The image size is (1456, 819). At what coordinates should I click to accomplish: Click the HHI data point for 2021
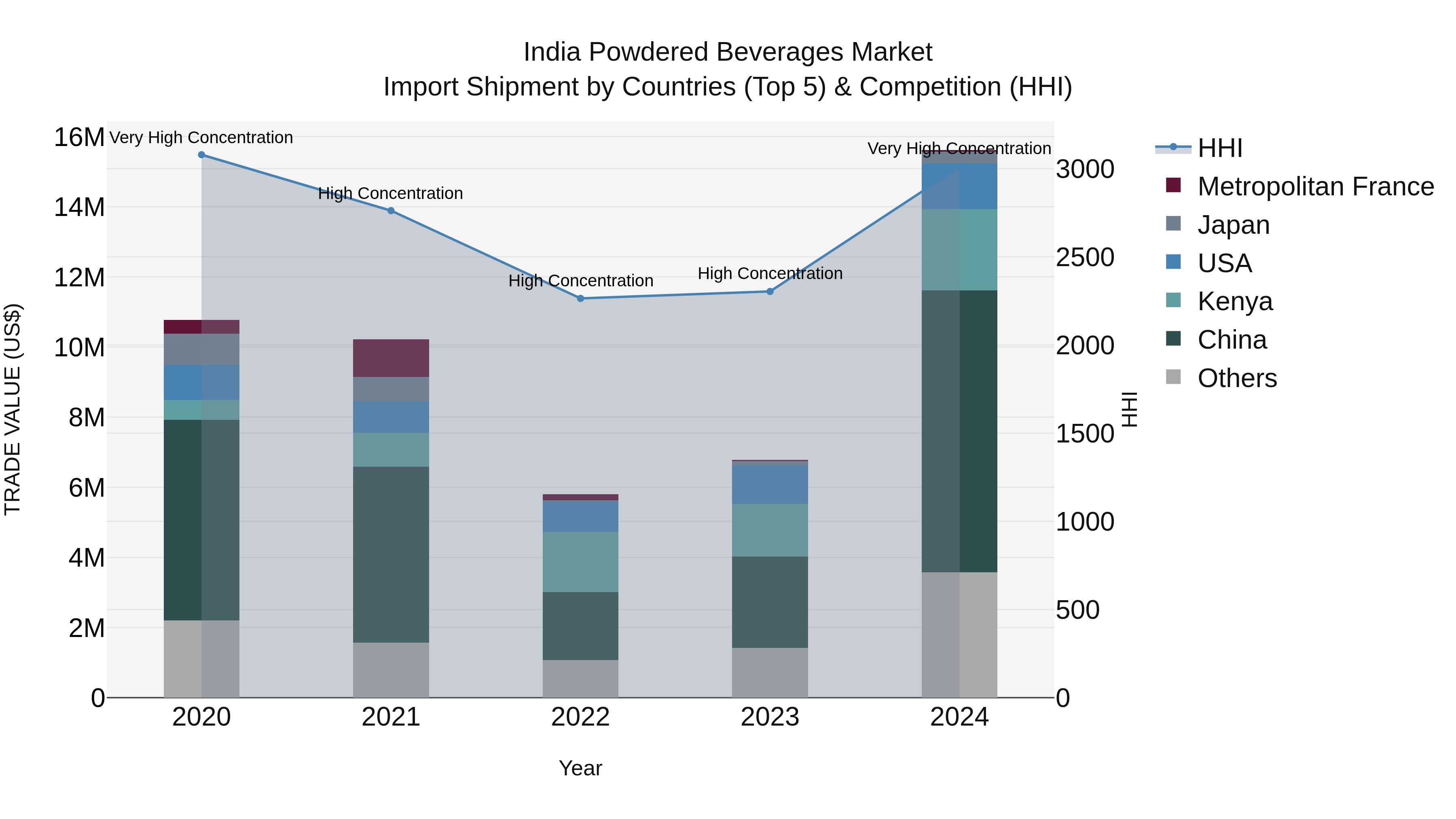point(391,211)
